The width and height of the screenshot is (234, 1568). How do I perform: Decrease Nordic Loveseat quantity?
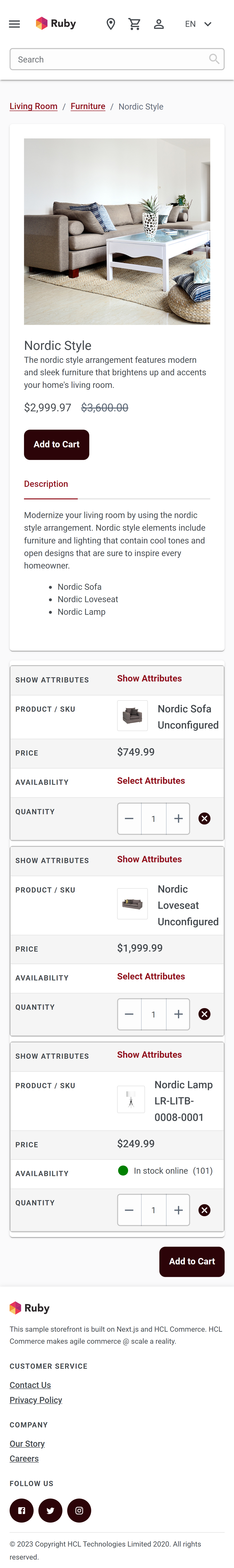click(x=129, y=1014)
